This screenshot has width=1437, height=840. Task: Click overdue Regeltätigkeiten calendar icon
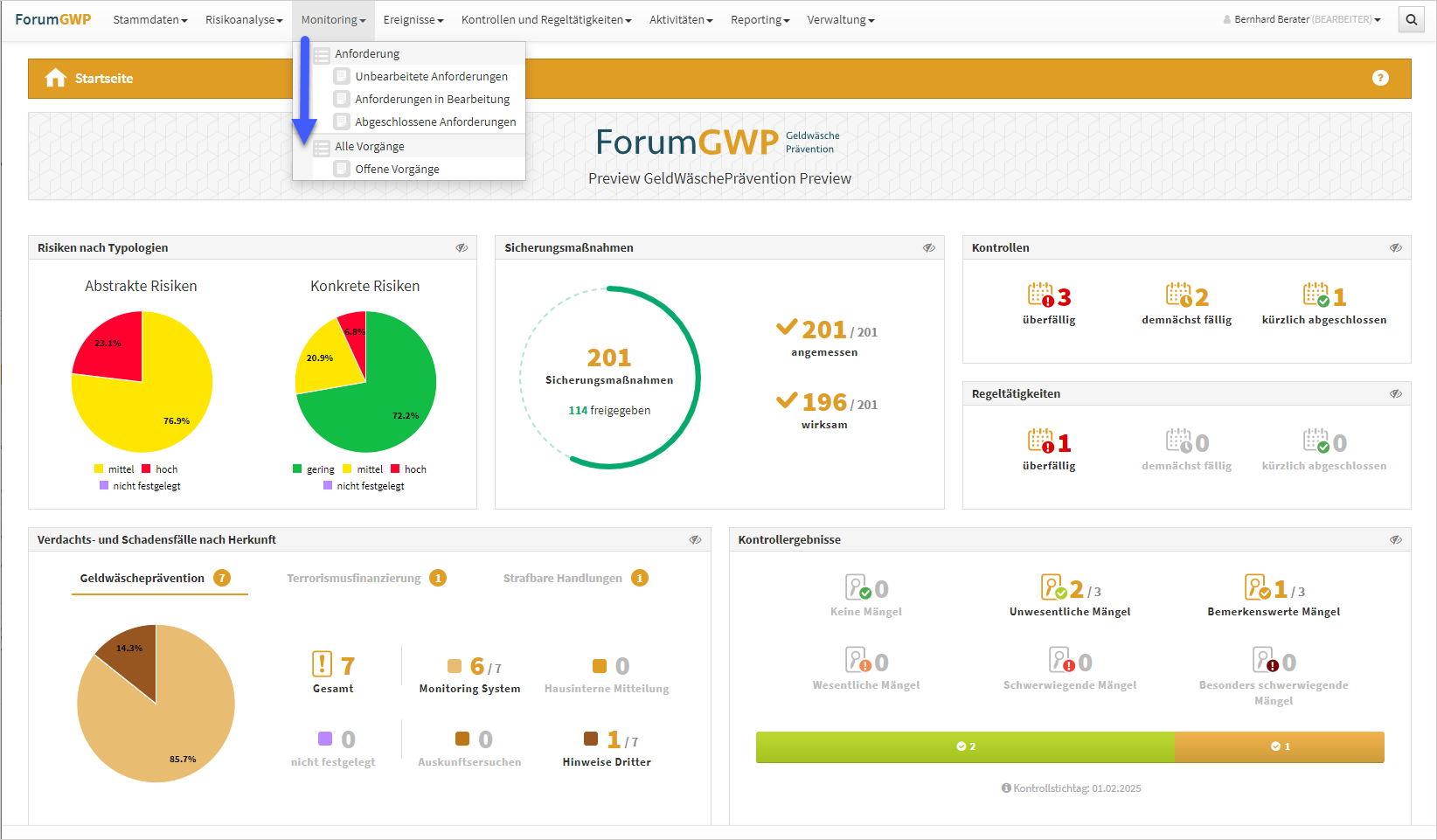click(1040, 441)
